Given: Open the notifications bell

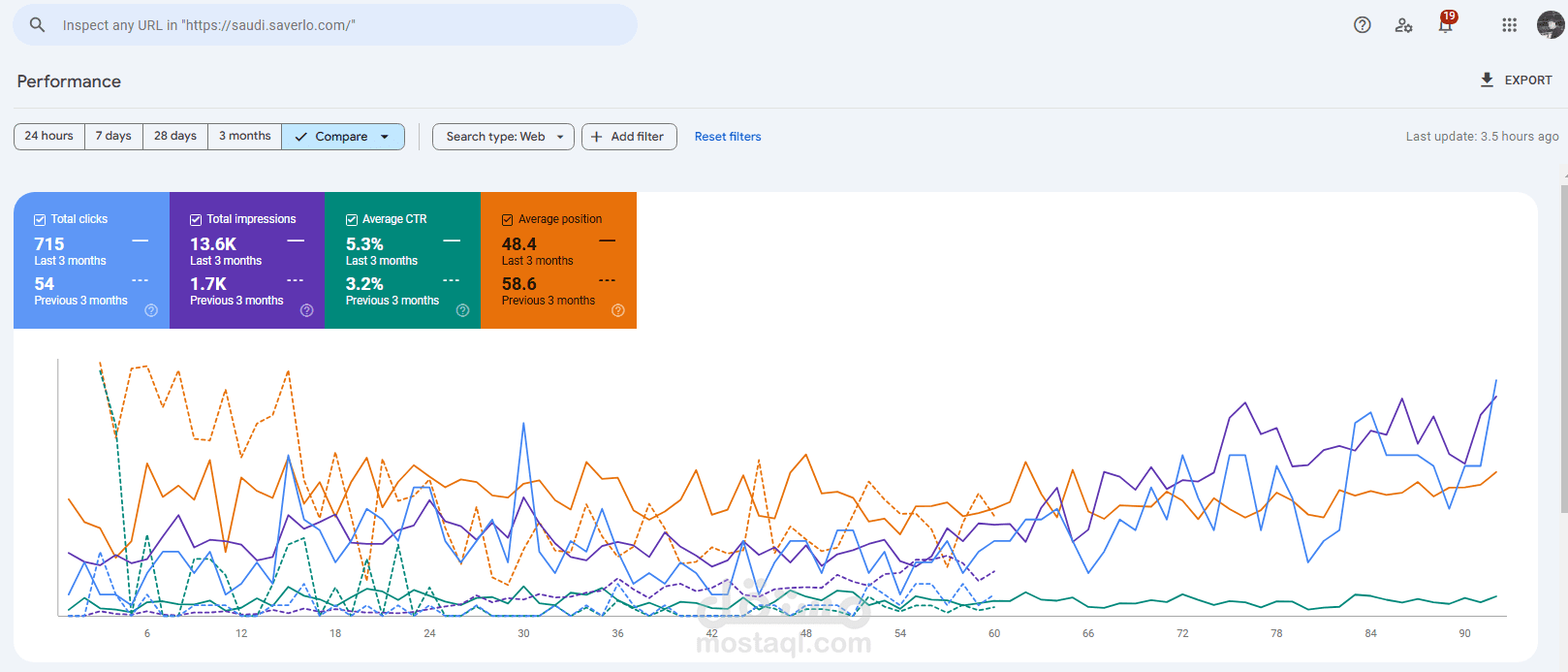Looking at the screenshot, I should coord(1445,25).
